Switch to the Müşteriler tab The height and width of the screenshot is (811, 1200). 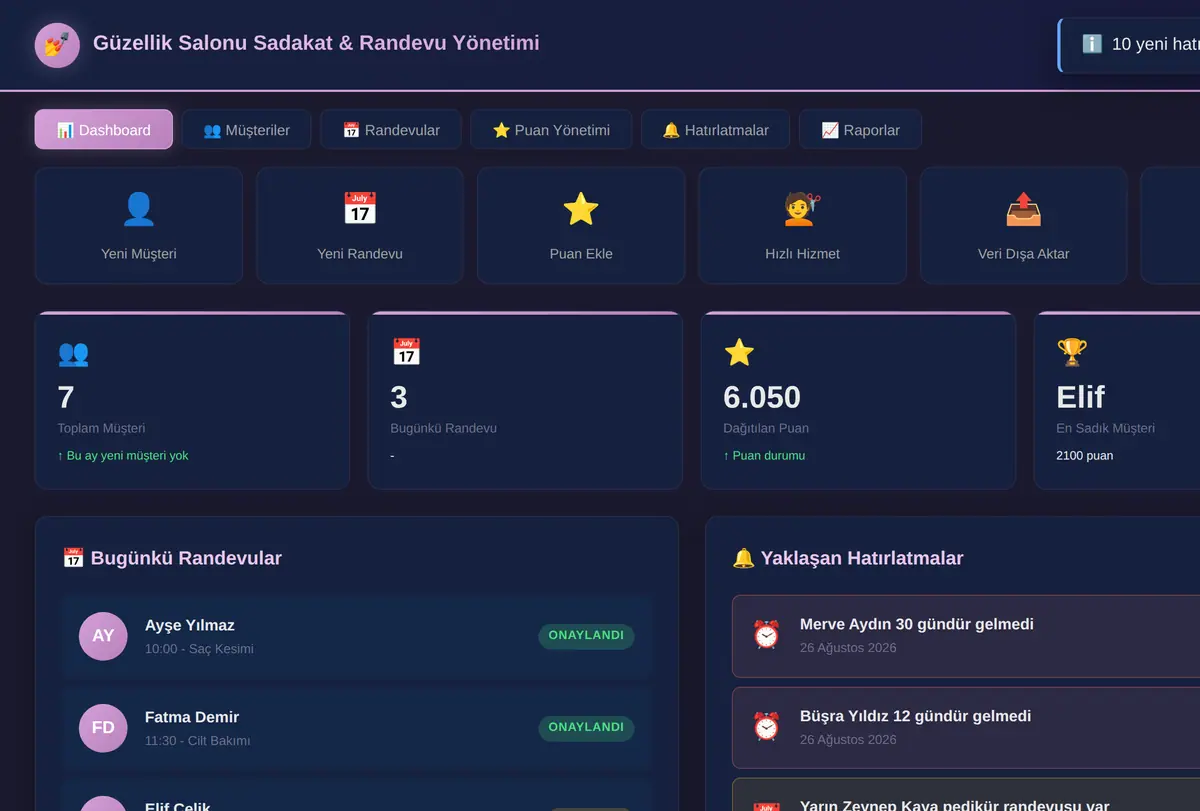tap(246, 129)
